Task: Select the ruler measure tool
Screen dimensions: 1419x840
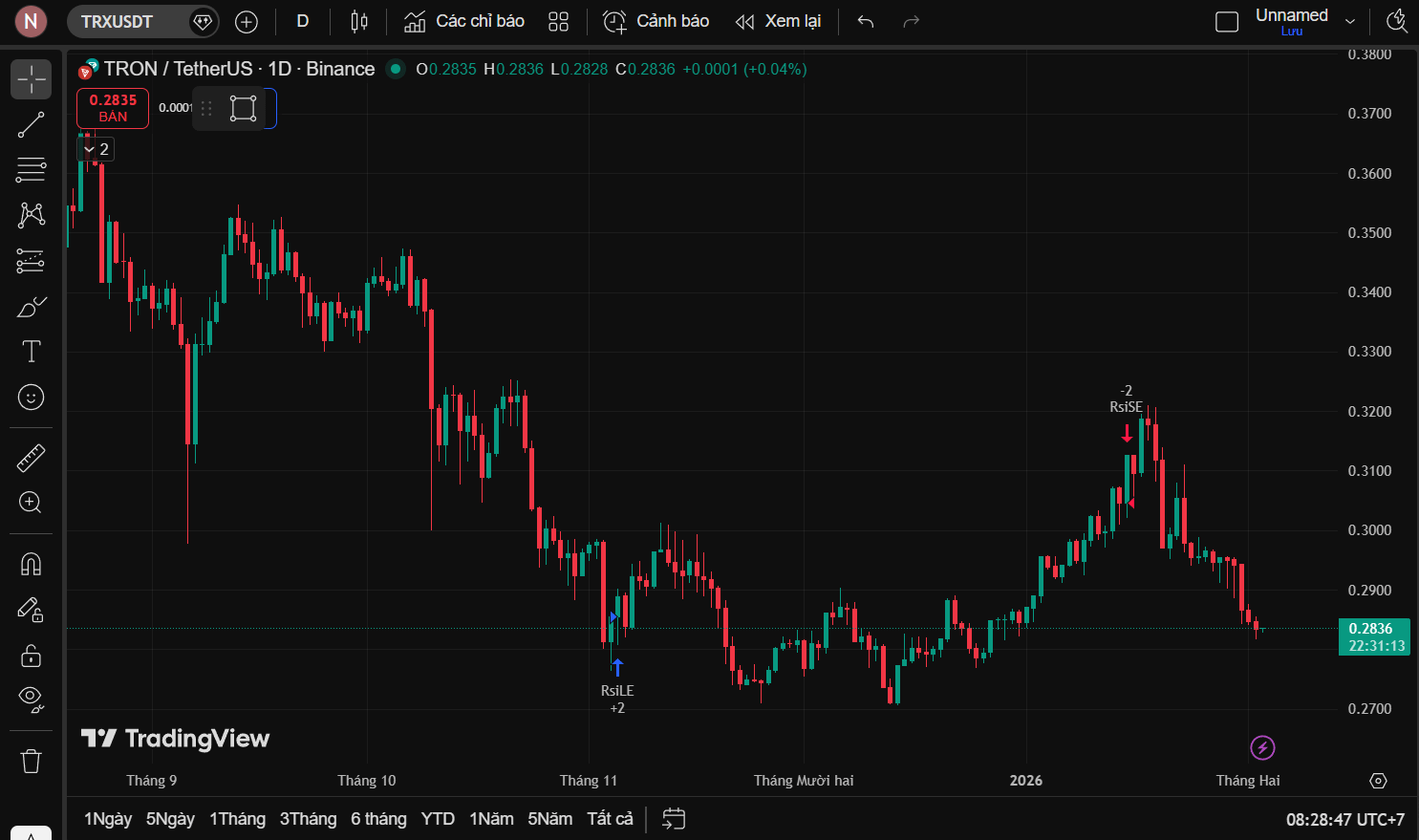Action: click(31, 458)
